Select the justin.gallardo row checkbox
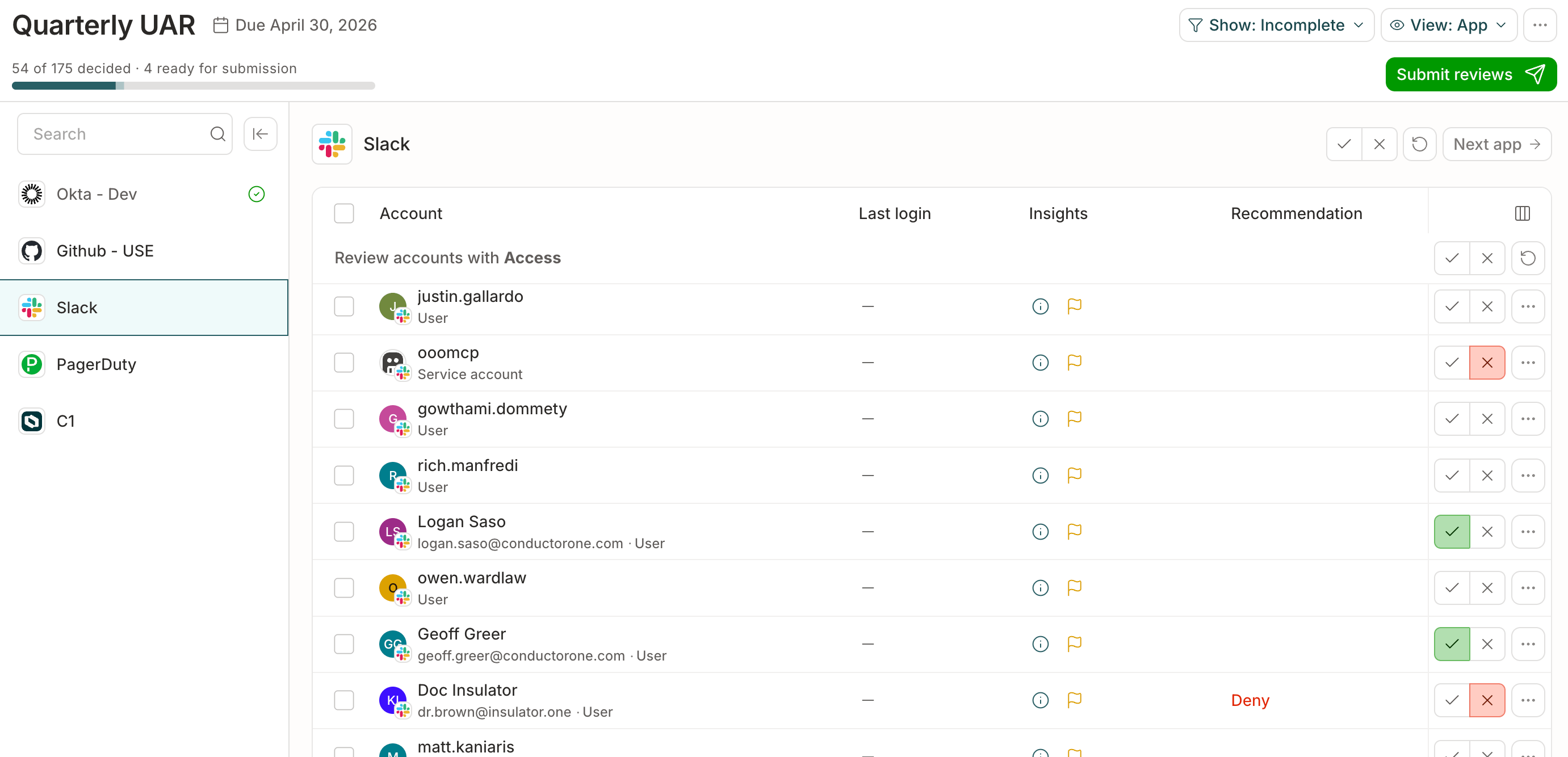Image resolution: width=1568 pixels, height=757 pixels. coord(344,306)
